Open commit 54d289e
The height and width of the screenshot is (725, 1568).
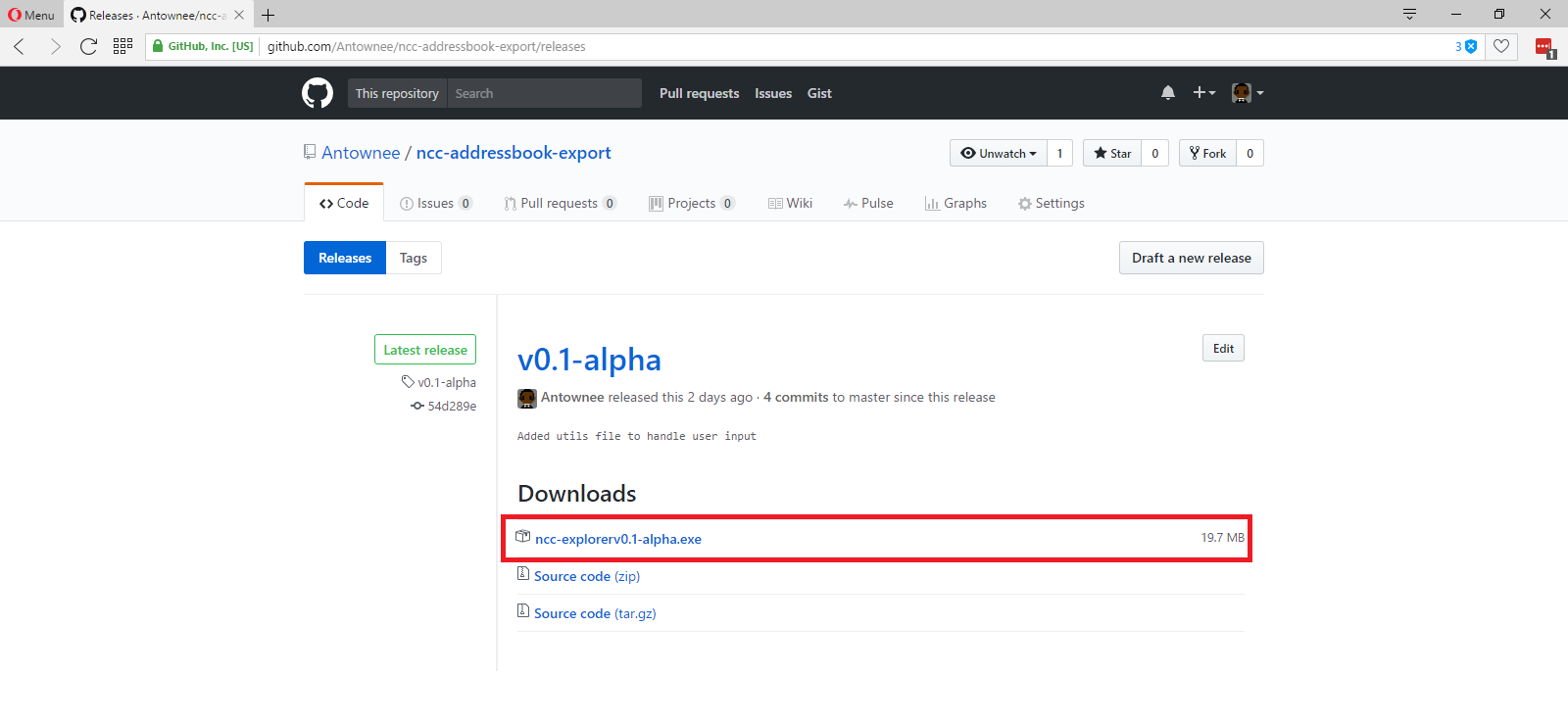(x=444, y=406)
